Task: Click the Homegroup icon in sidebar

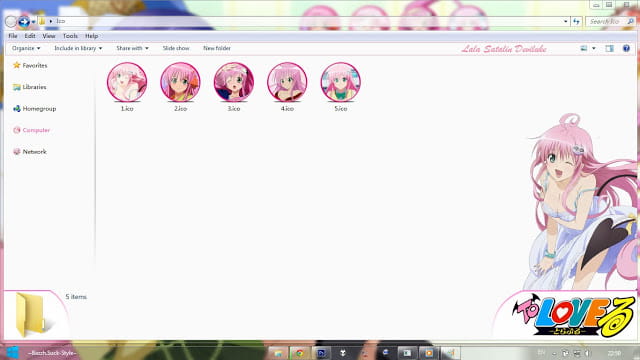Action: click(16, 109)
